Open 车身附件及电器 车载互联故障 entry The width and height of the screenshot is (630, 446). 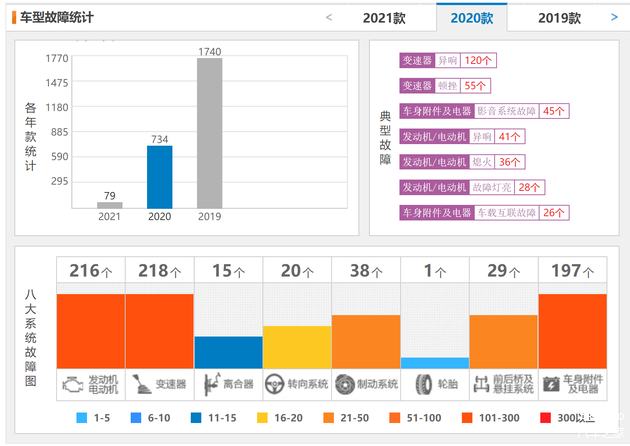[484, 212]
